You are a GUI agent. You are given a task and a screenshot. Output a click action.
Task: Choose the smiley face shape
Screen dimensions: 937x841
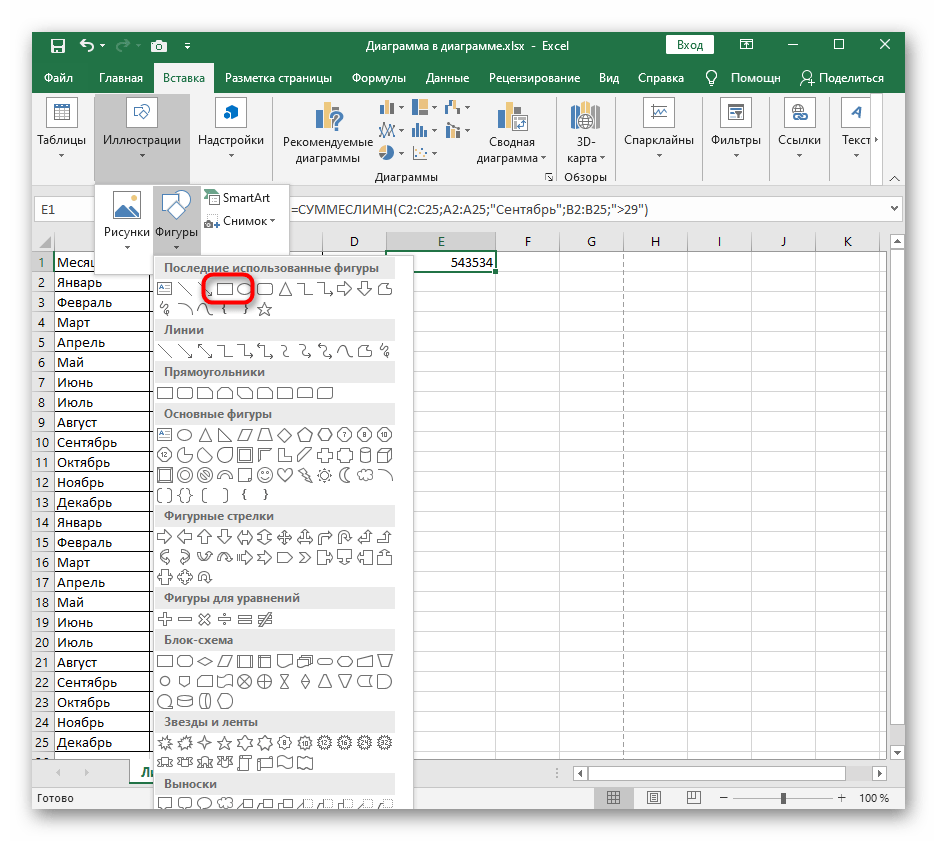(x=265, y=474)
